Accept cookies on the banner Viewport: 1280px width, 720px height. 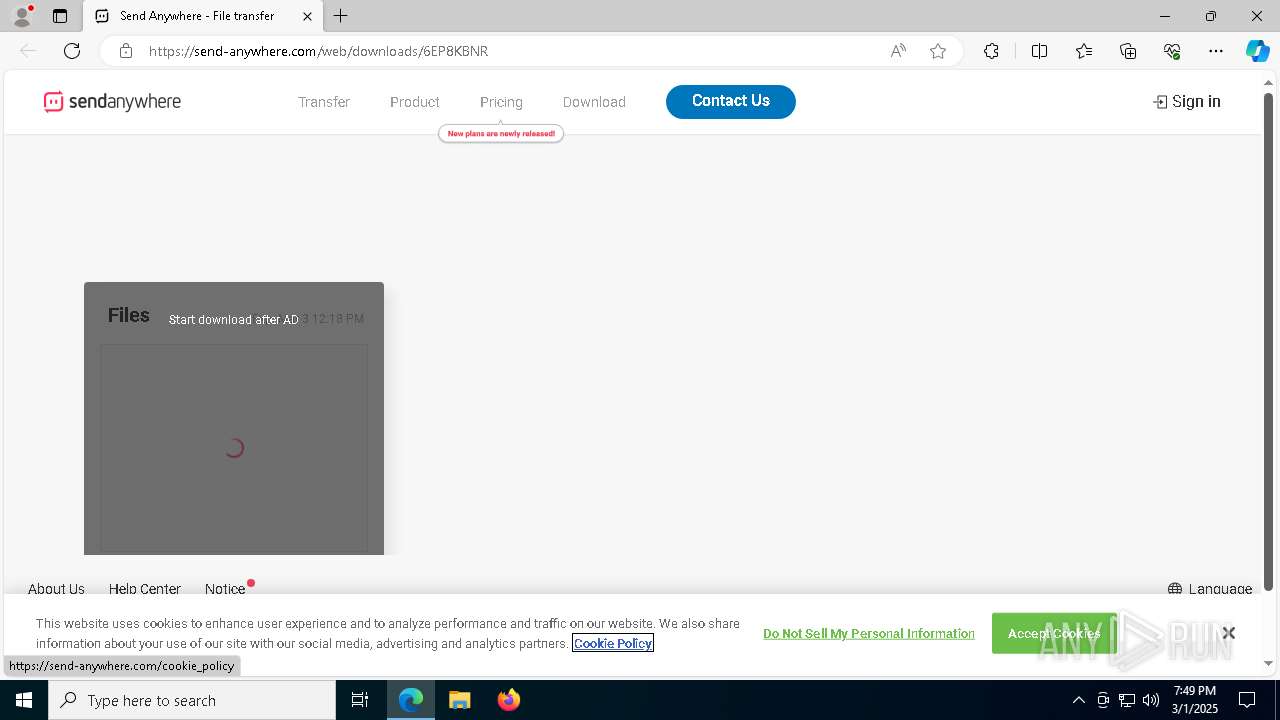pyautogui.click(x=1054, y=634)
